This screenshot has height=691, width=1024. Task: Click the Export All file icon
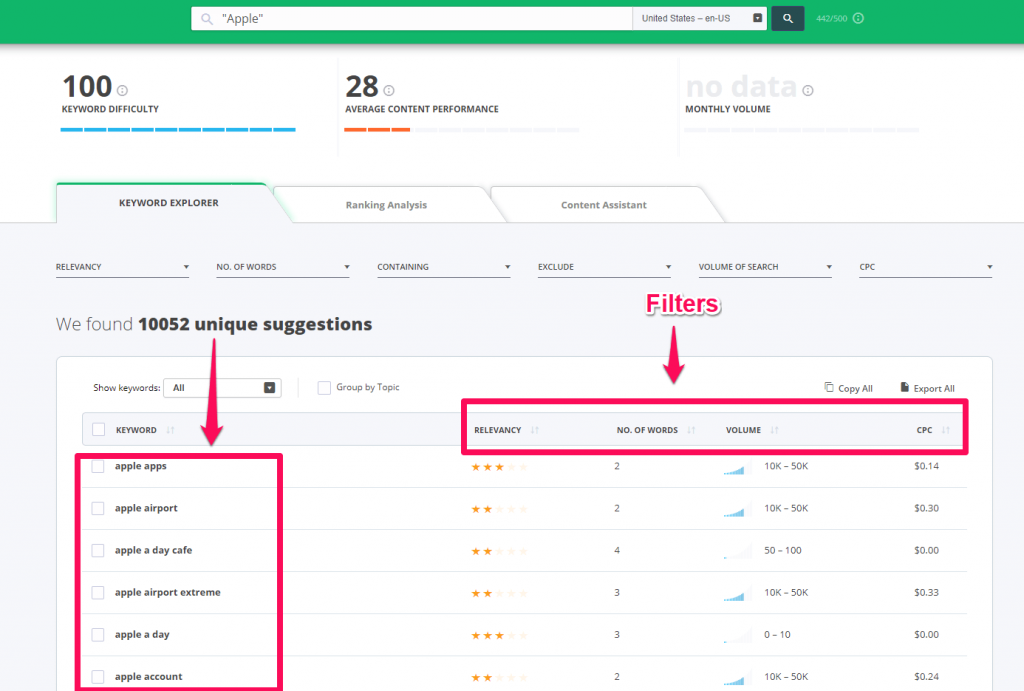(x=904, y=387)
